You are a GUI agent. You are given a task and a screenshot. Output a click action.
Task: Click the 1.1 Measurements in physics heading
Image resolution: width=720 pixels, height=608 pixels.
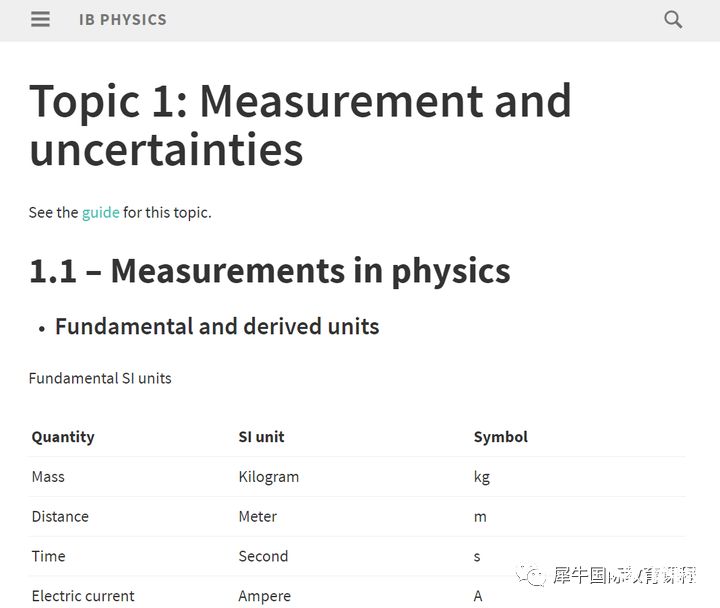click(x=270, y=271)
